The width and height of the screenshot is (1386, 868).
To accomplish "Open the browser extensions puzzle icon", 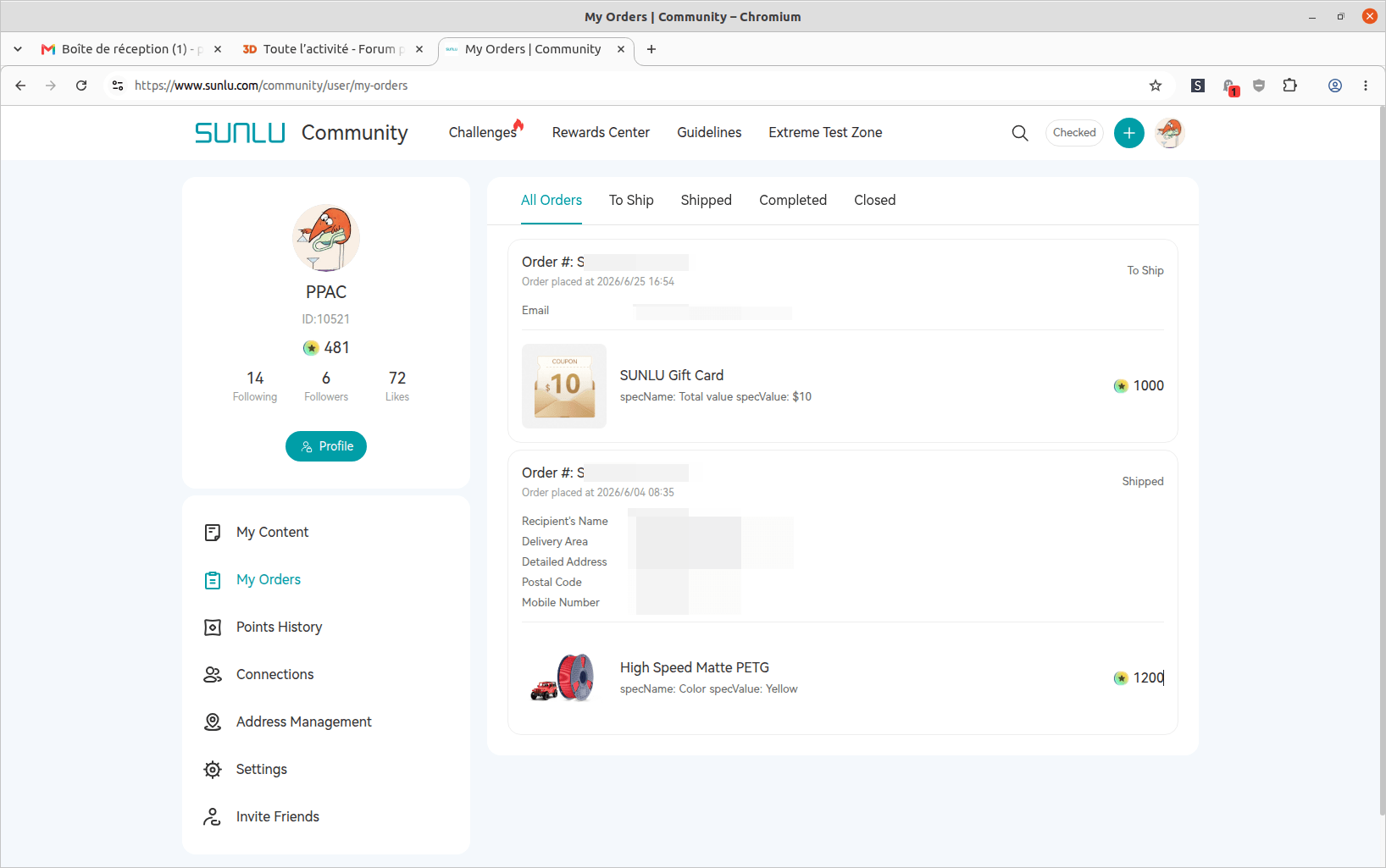I will click(x=1290, y=86).
